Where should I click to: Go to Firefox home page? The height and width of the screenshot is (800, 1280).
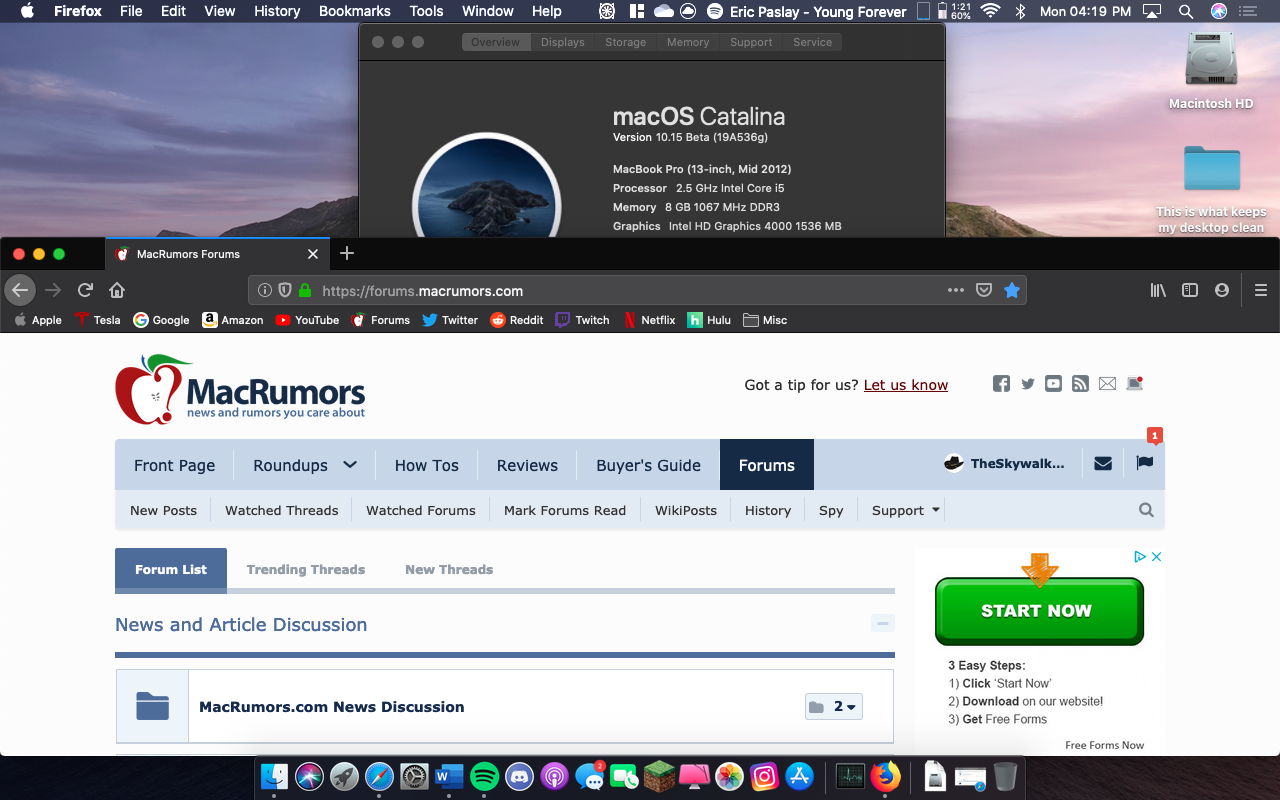(117, 290)
